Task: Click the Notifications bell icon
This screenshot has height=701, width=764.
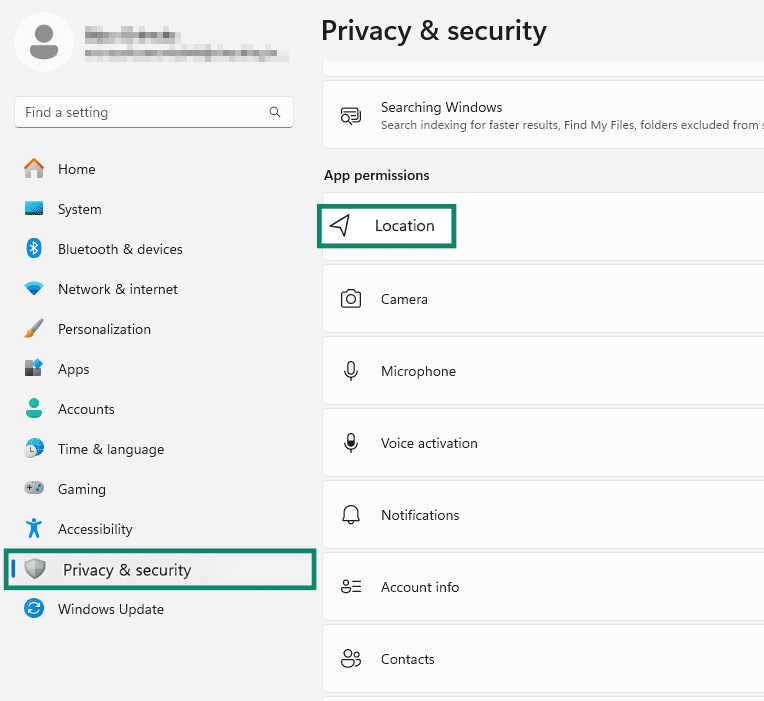Action: click(x=351, y=514)
